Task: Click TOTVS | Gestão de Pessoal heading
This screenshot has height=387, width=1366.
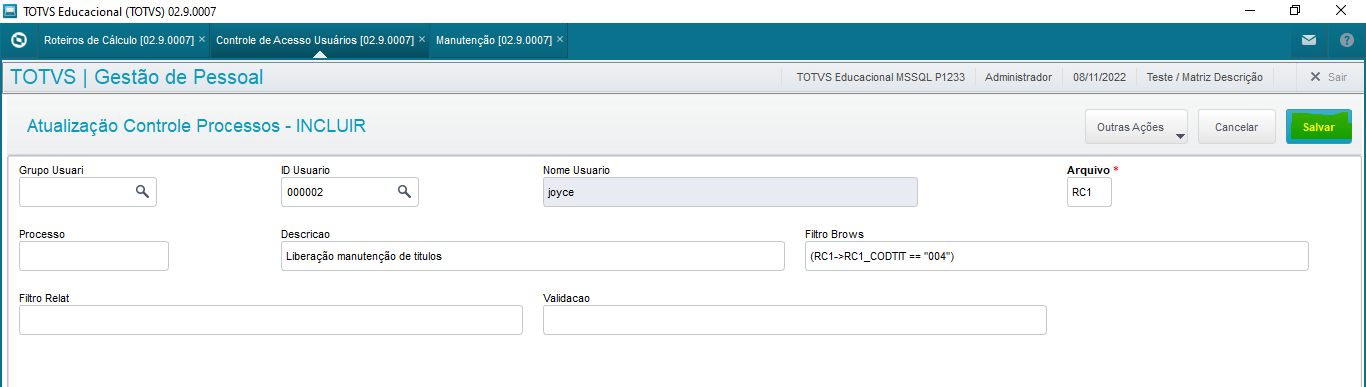Action: tap(137, 77)
